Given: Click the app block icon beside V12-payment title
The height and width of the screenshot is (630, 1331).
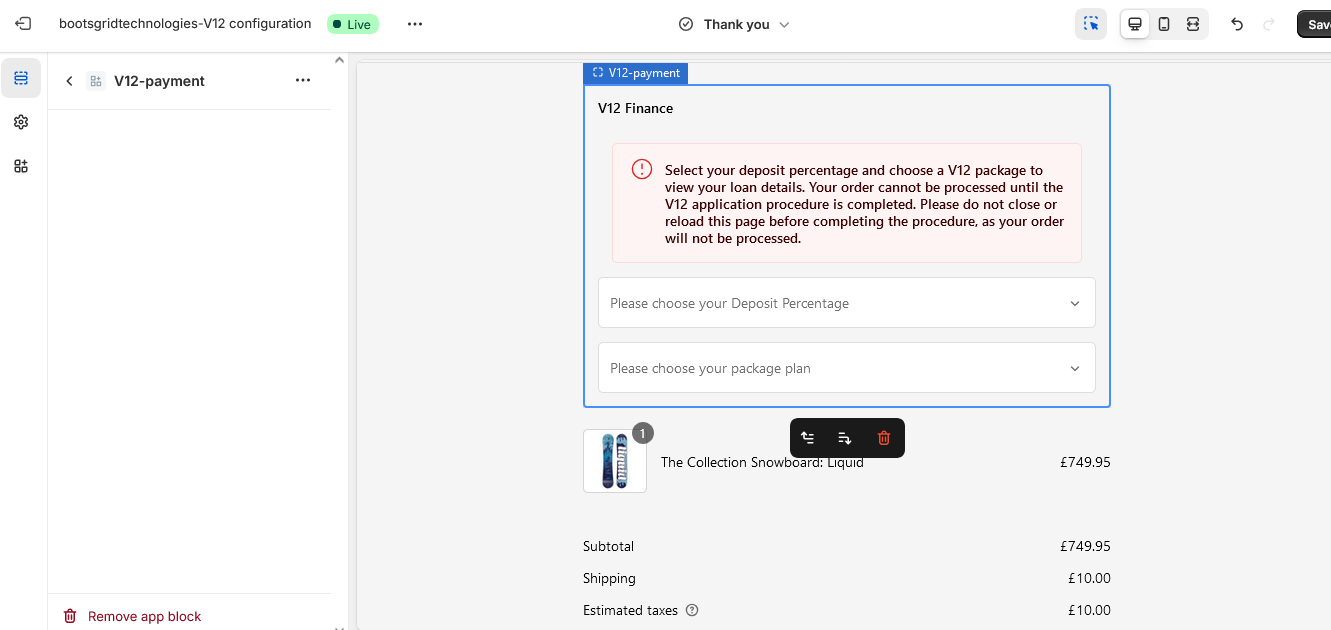Looking at the screenshot, I should pos(96,81).
